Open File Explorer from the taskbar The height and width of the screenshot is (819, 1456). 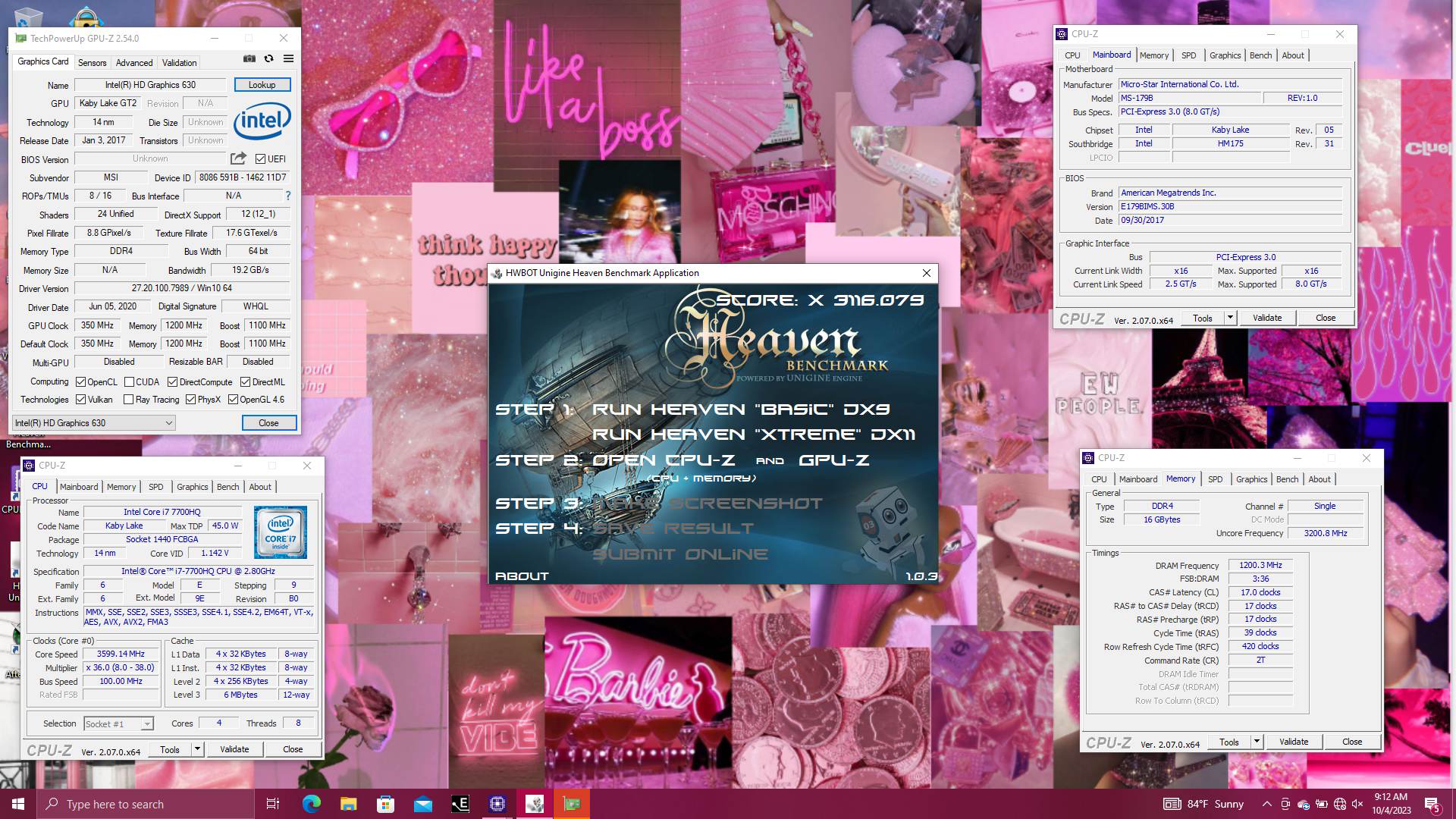348,804
